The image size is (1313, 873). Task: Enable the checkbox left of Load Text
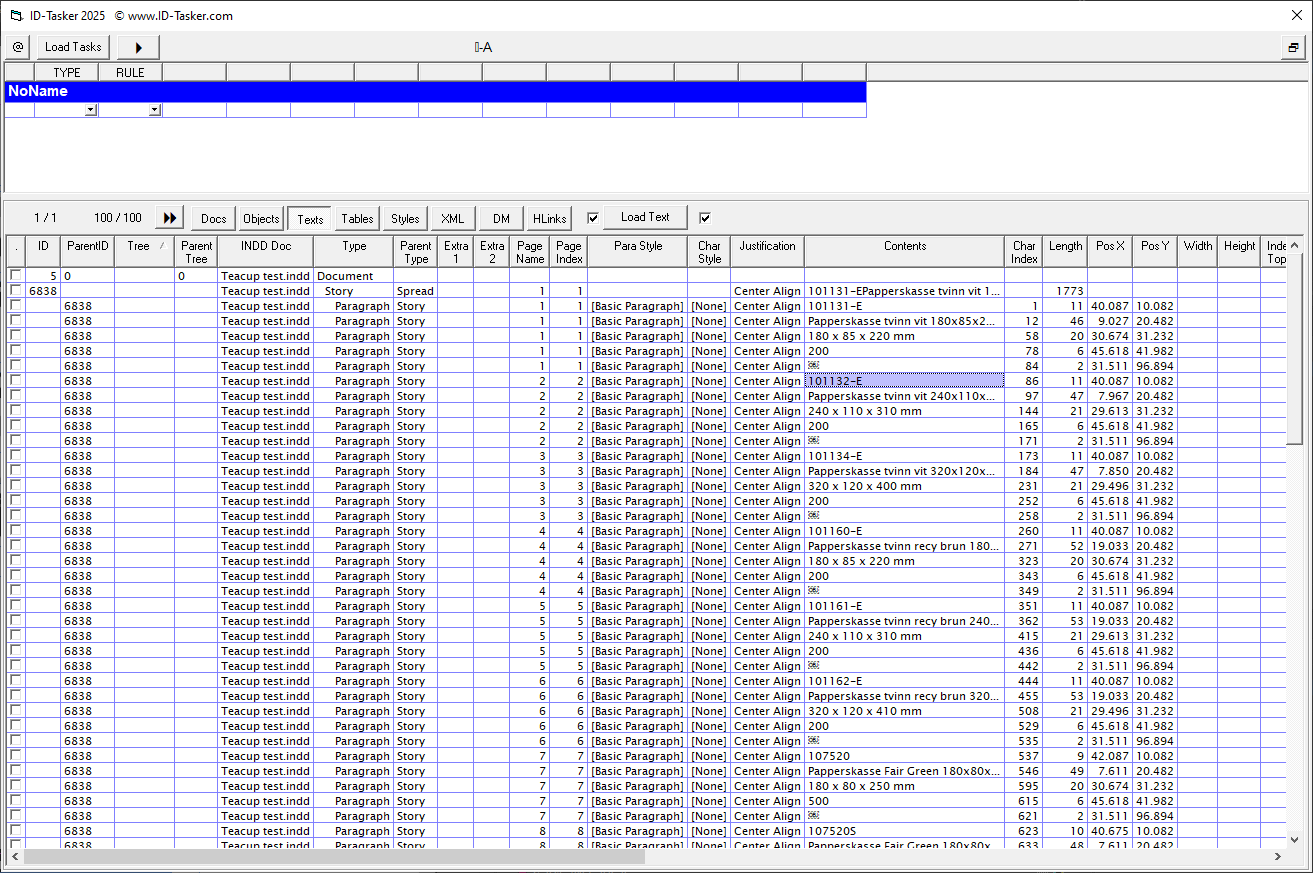click(x=592, y=217)
